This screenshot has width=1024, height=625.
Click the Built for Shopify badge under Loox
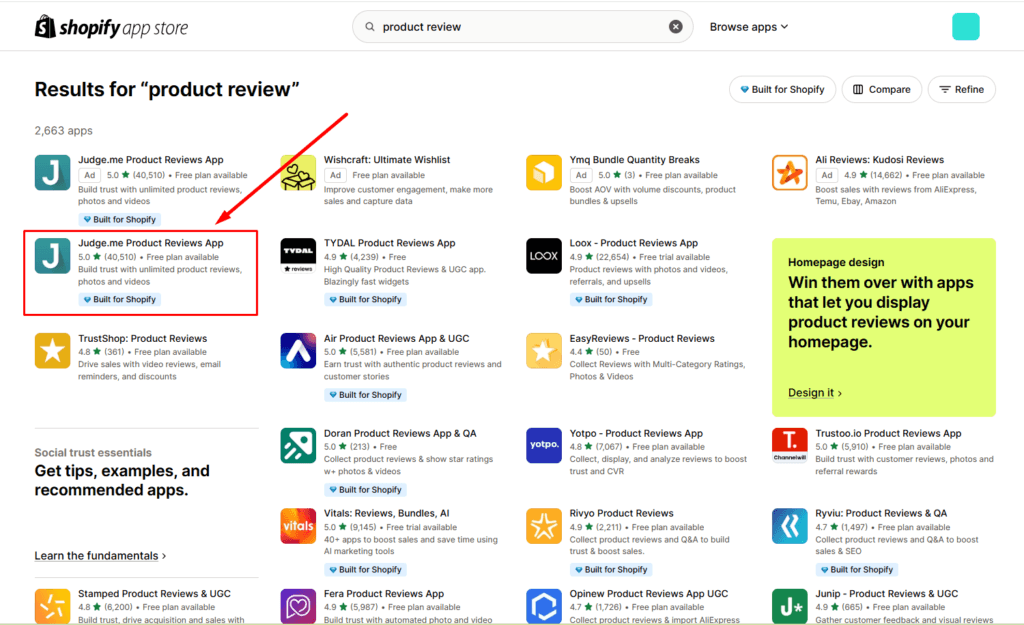611,299
